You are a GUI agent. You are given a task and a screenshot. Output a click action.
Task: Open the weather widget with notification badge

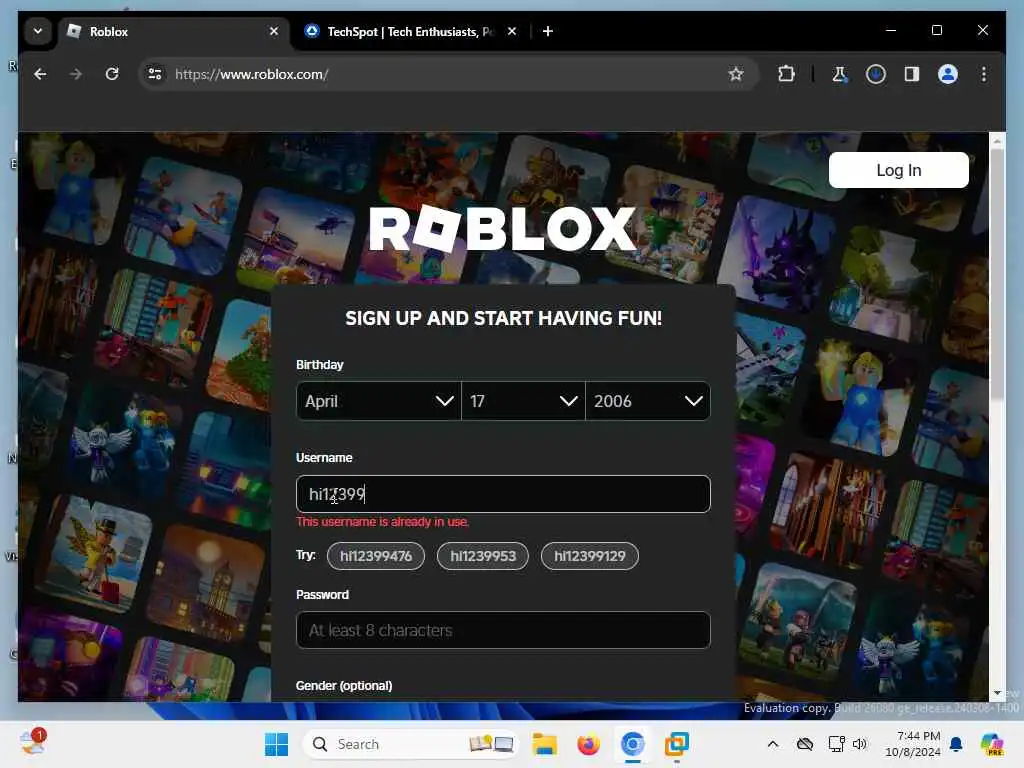pyautogui.click(x=33, y=743)
